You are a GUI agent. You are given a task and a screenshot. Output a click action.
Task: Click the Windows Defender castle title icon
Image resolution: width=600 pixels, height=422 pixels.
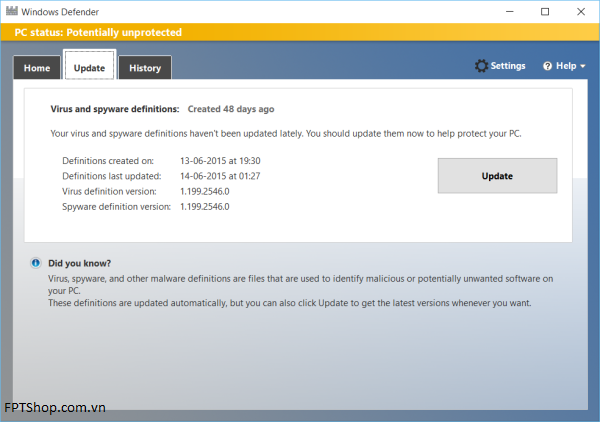coord(12,11)
